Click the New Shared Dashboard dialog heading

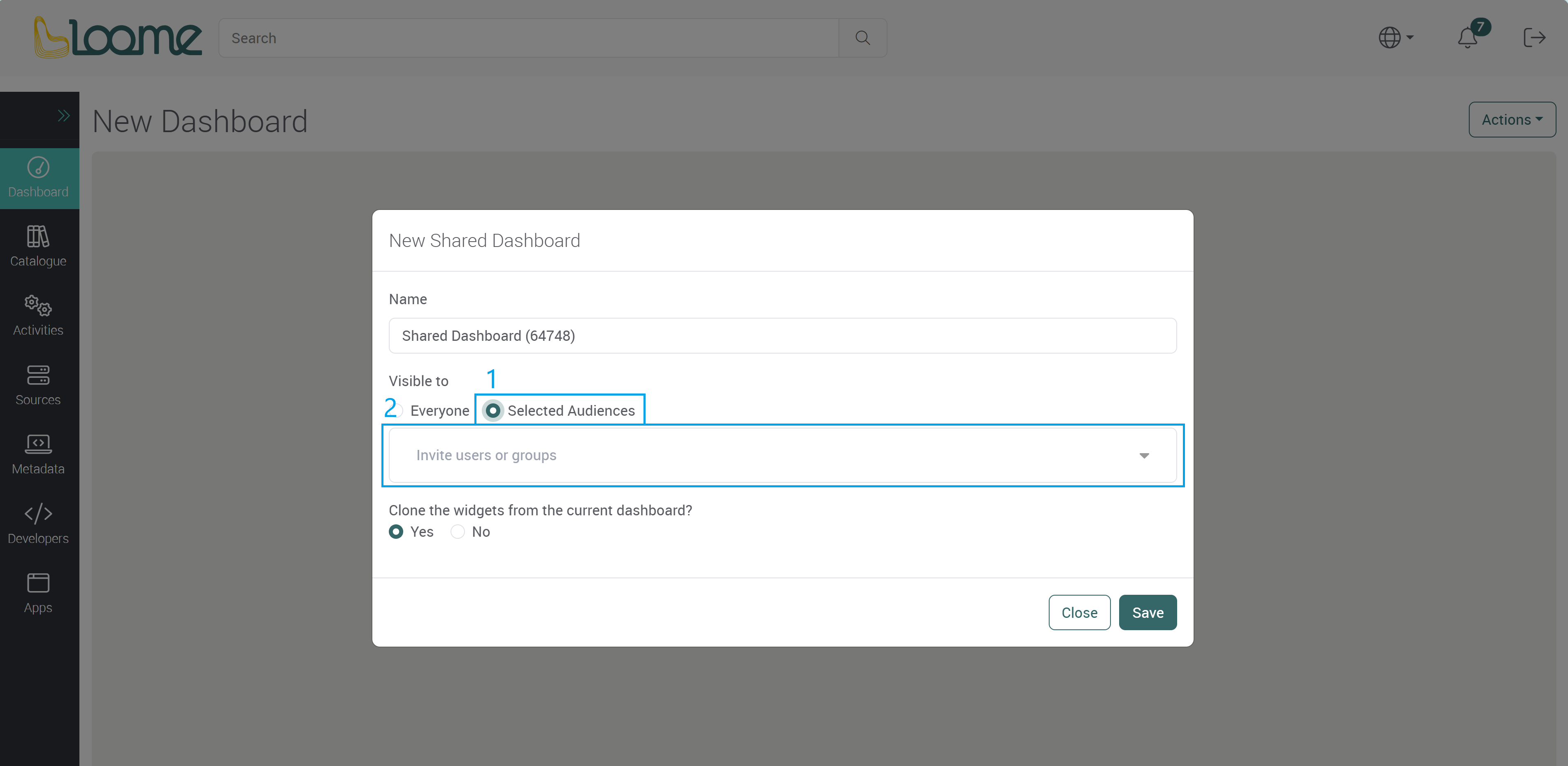485,240
